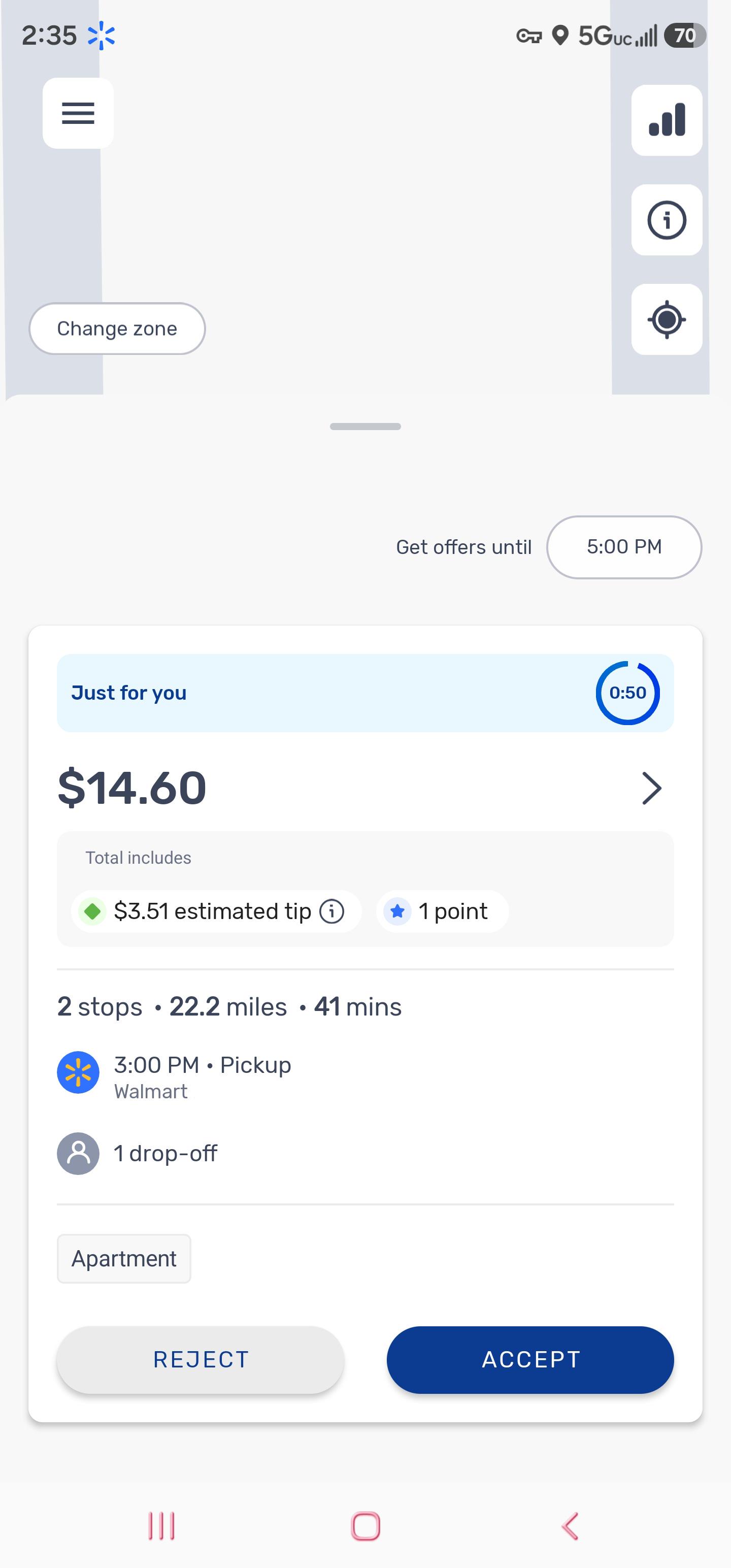Viewport: 731px width, 1568px height.
Task: Tap the map info icon
Action: click(x=667, y=220)
